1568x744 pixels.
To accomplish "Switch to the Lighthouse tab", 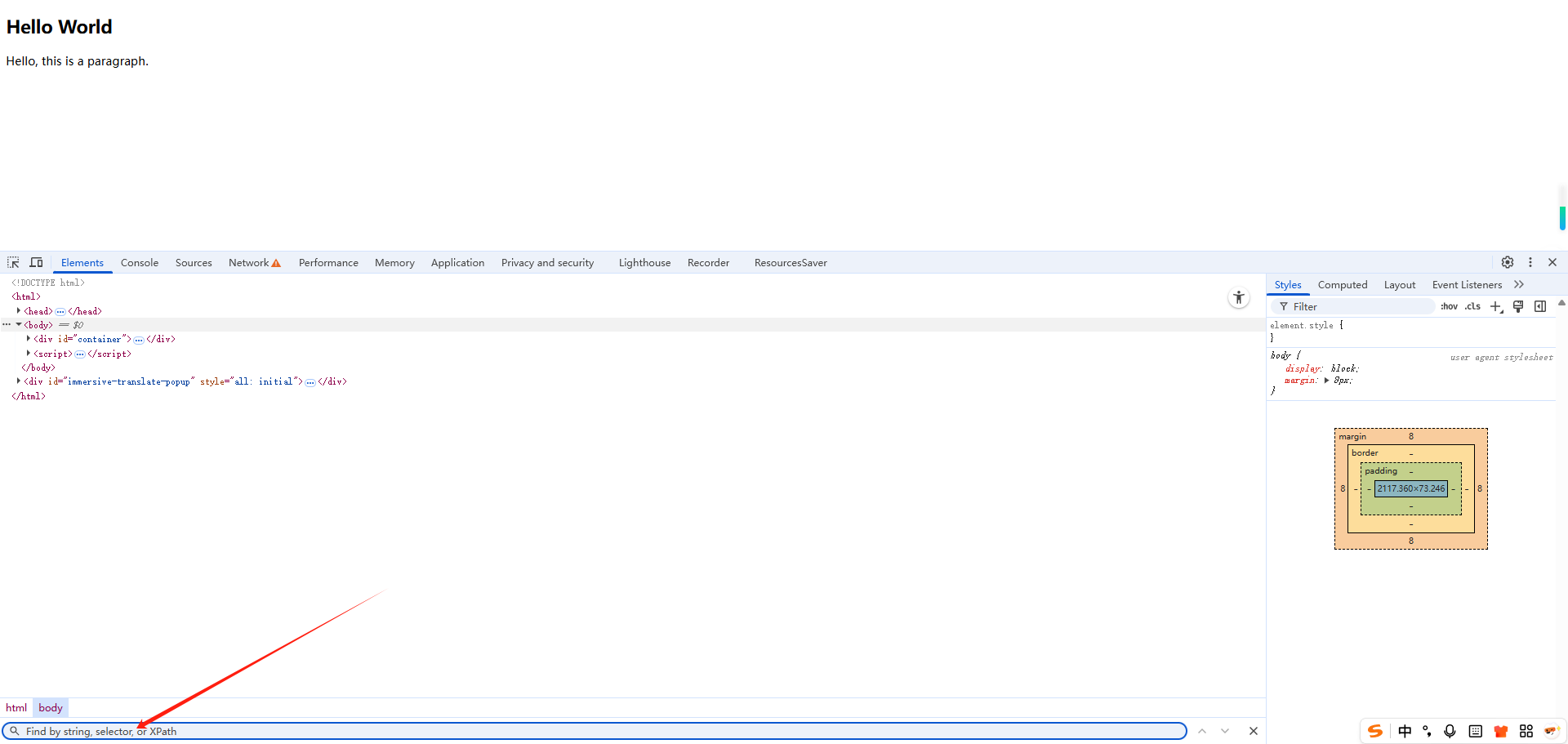I will [x=644, y=262].
